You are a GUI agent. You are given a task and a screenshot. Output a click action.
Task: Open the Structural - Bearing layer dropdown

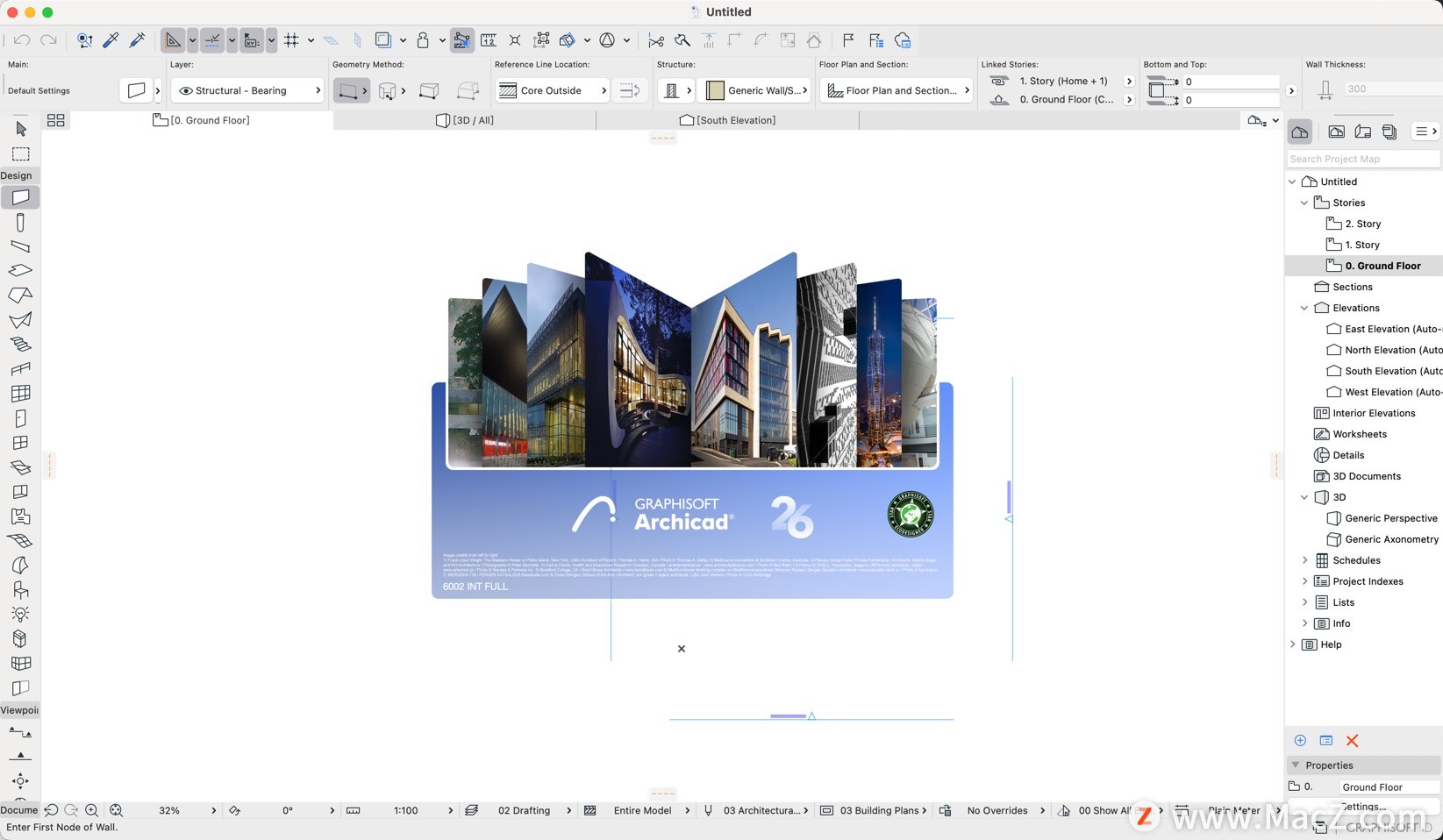click(x=247, y=90)
